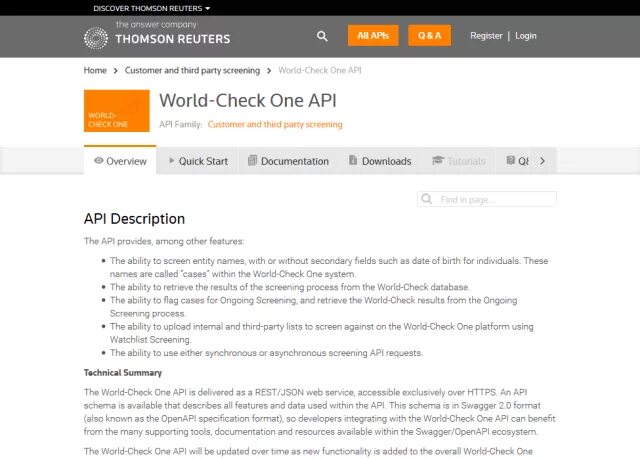The height and width of the screenshot is (459, 640).
Task: Click the World-Check One API page title
Action: (x=248, y=100)
